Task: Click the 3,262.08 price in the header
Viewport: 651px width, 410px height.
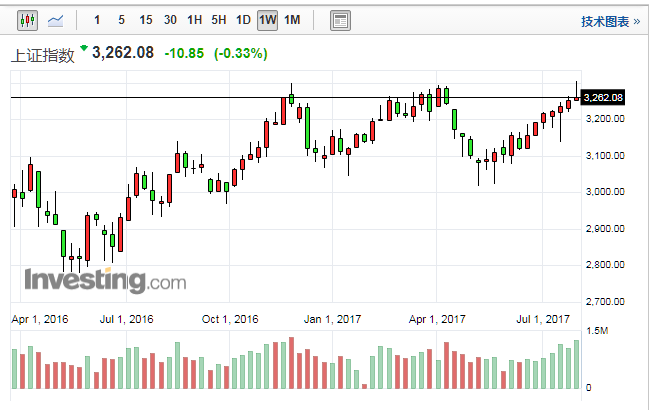Action: pos(123,53)
